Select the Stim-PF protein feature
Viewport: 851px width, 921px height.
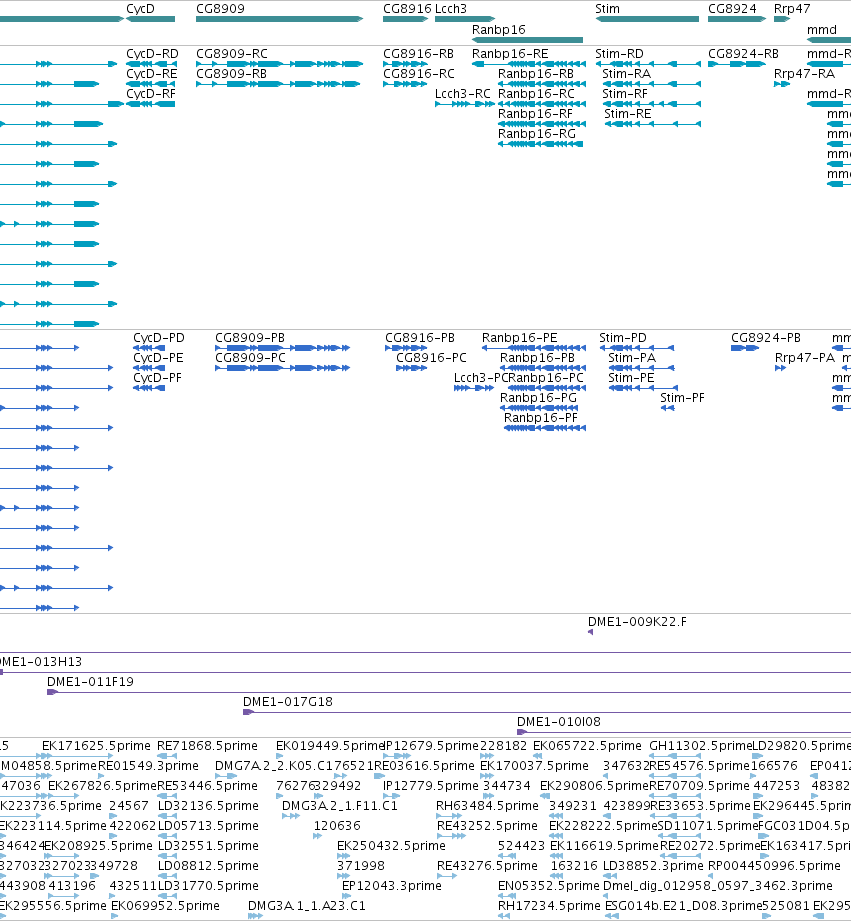(667, 408)
